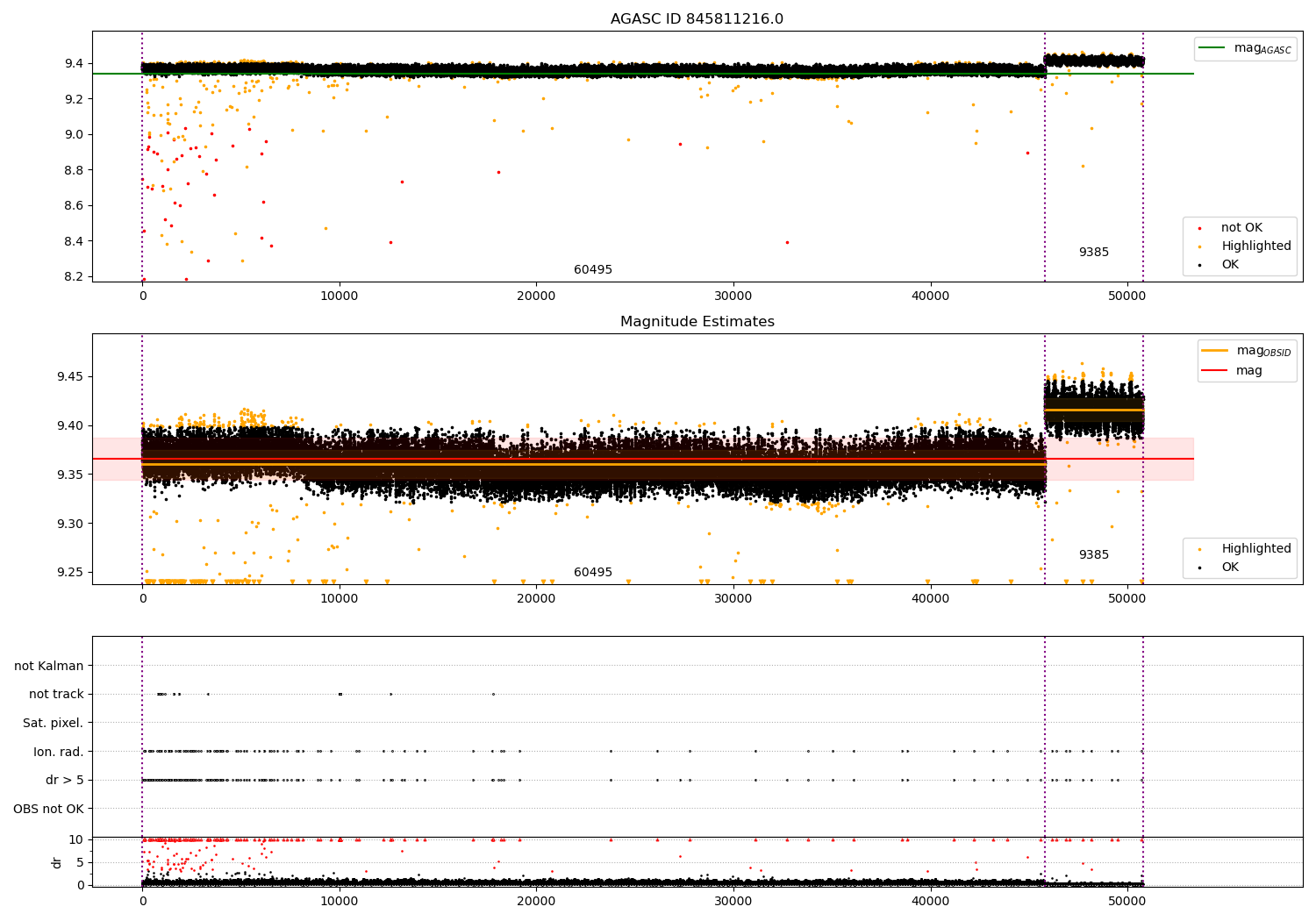Select the 'Ion. rad.' row label

point(59,752)
